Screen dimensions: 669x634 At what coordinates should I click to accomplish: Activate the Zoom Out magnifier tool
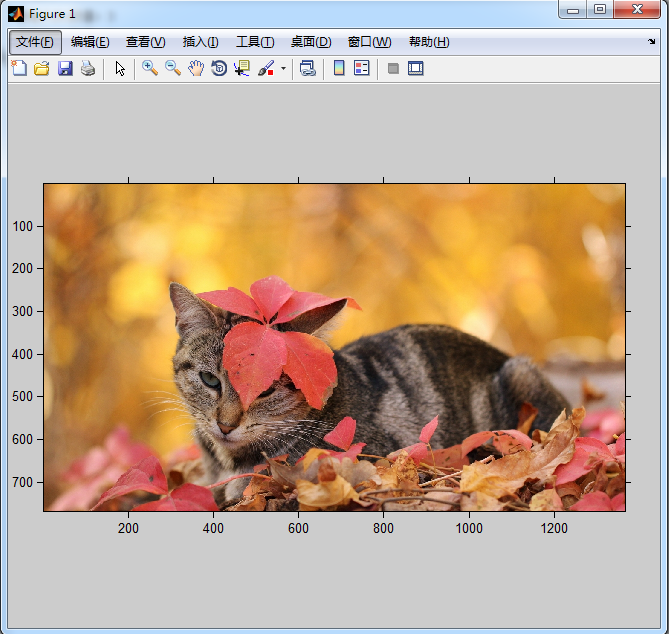(173, 68)
